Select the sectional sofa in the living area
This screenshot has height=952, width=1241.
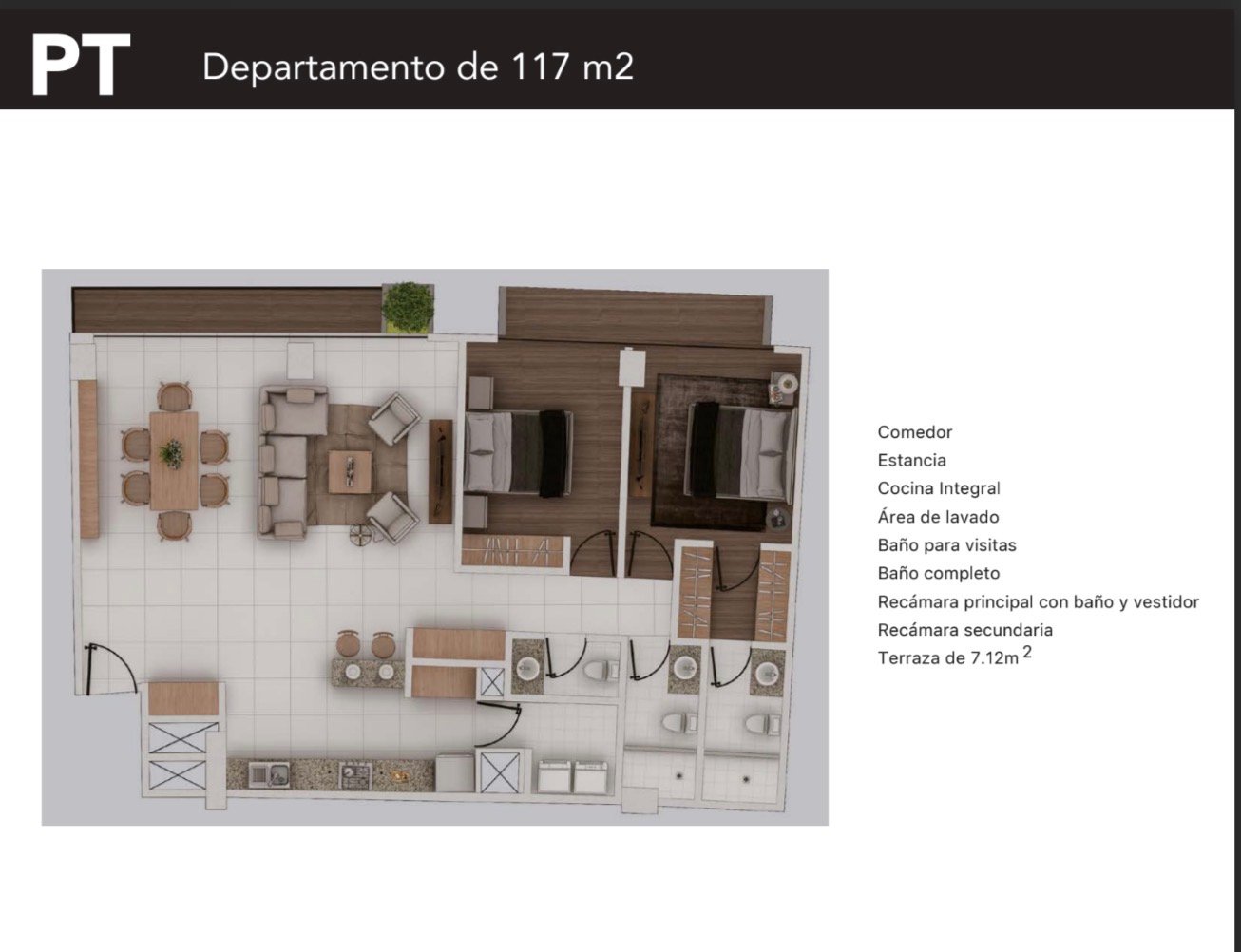click(283, 462)
